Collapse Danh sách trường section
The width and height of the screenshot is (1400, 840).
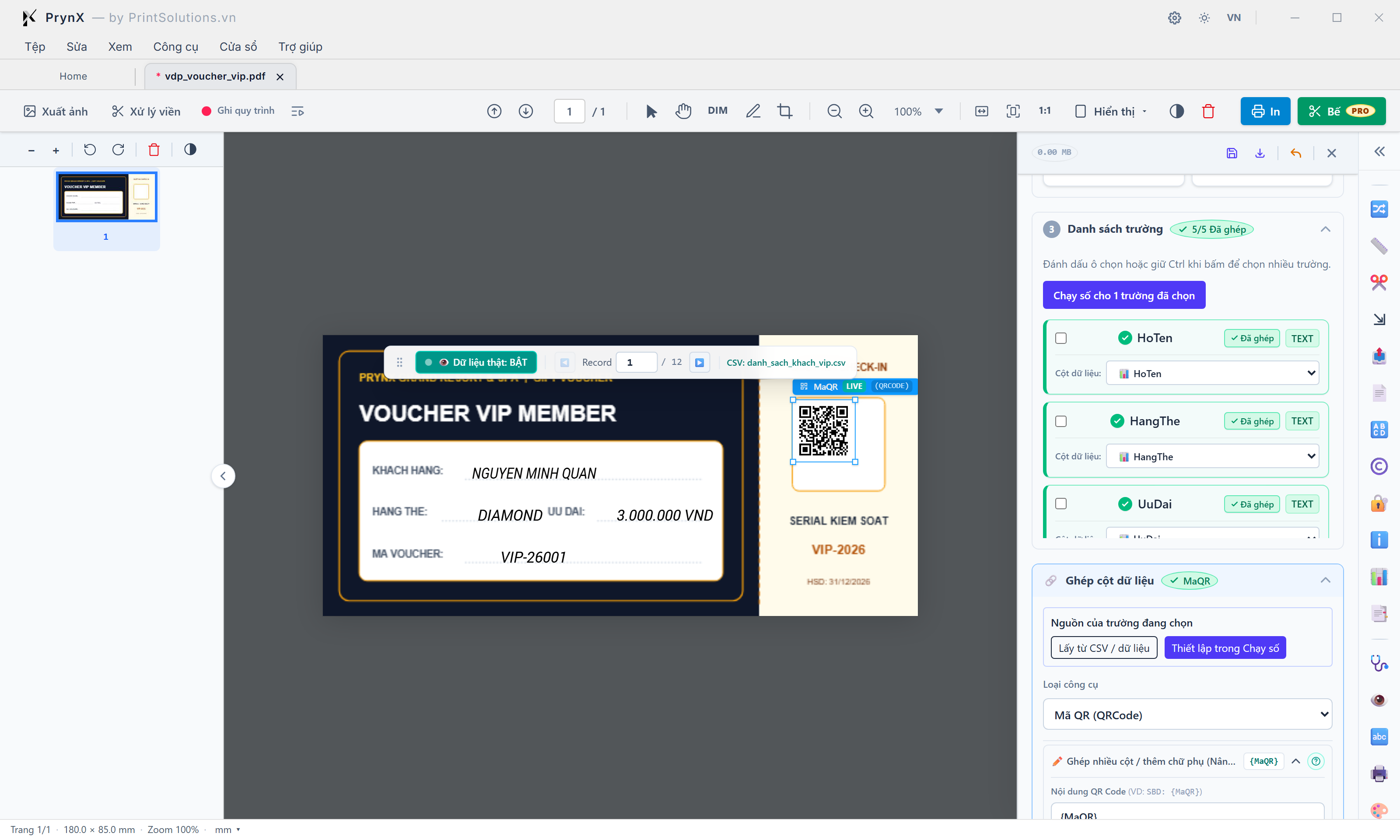(1325, 229)
